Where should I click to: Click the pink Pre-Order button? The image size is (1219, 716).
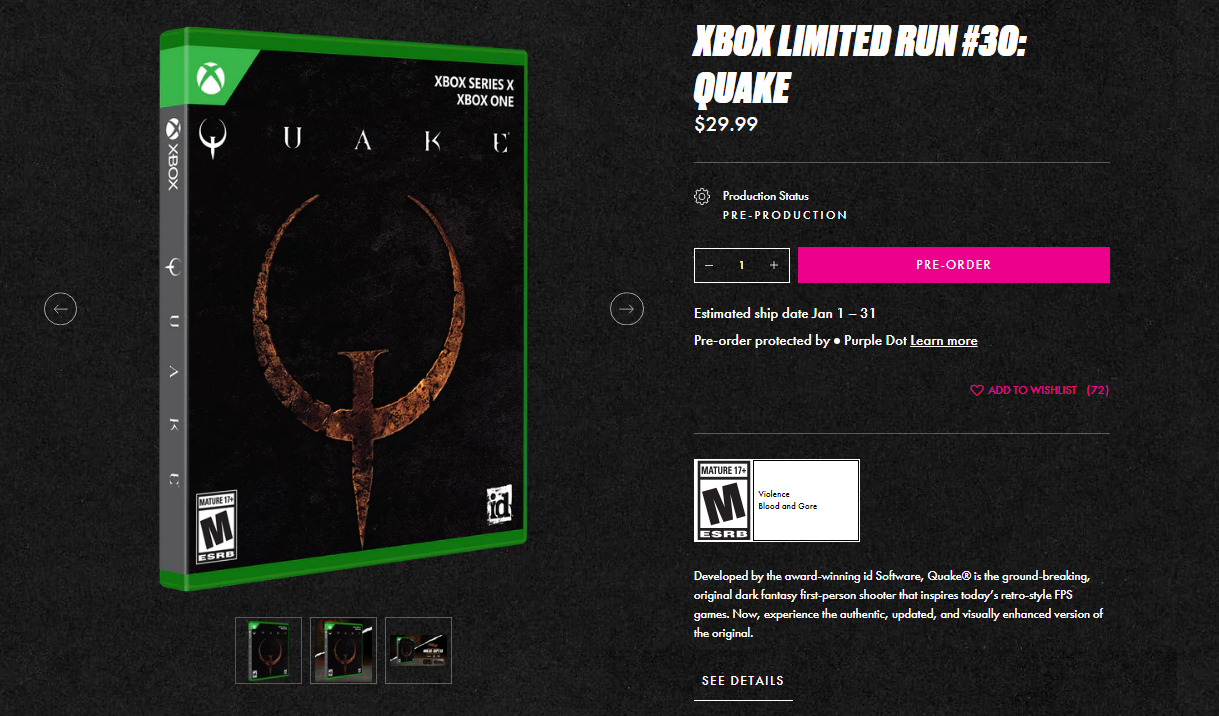pos(954,265)
